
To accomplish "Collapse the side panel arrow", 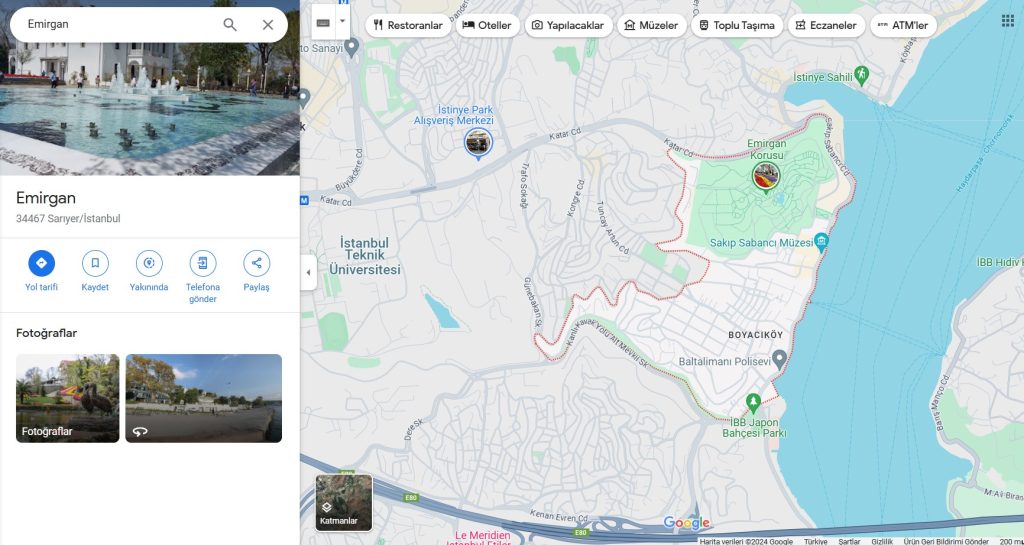I will point(308,272).
